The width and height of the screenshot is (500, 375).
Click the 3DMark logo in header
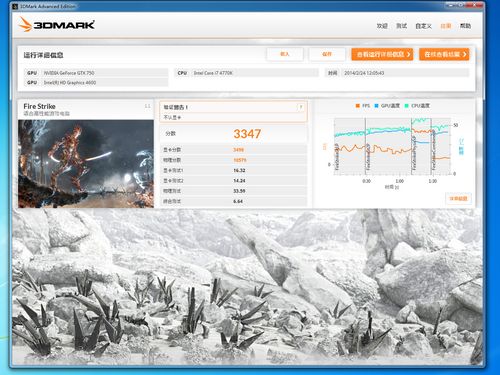pos(57,25)
